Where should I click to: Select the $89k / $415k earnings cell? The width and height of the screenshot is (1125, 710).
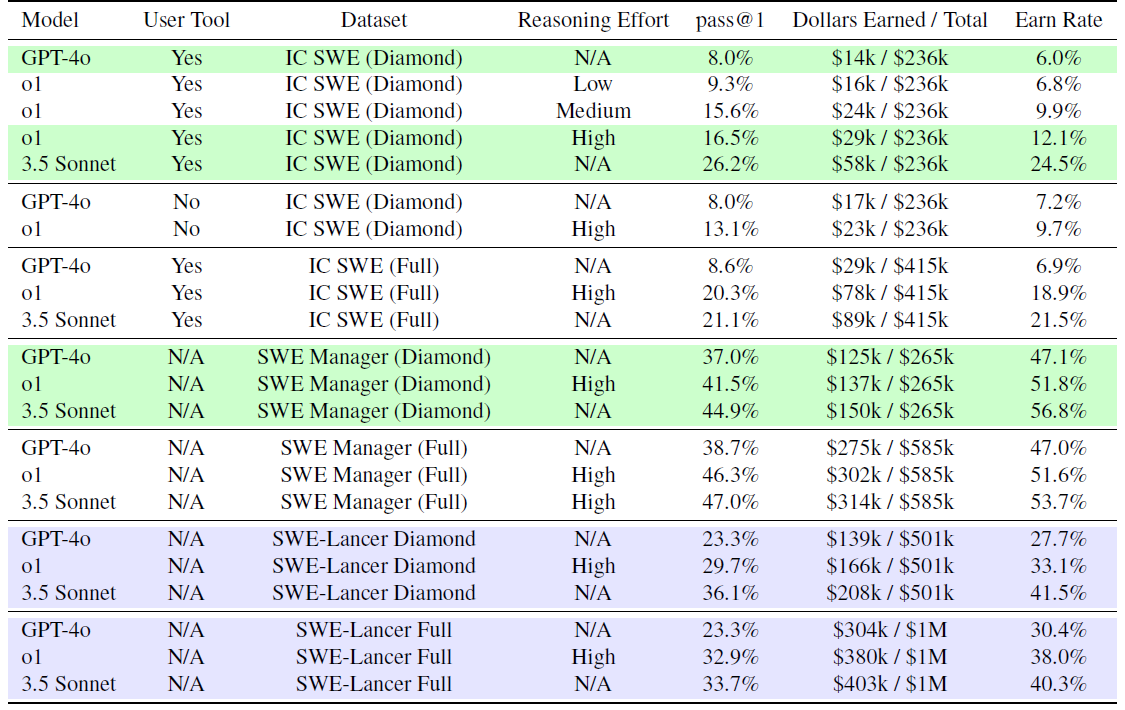coord(890,320)
